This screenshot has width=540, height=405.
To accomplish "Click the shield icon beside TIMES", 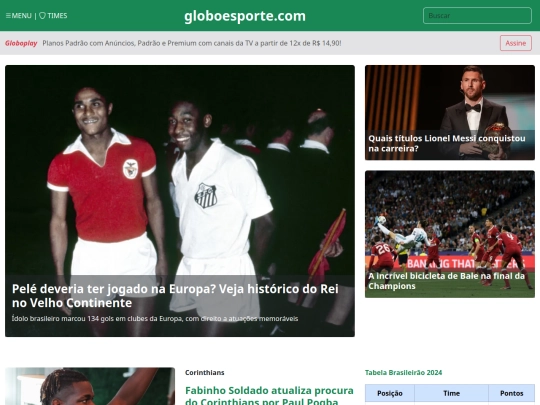I will tap(42, 15).
